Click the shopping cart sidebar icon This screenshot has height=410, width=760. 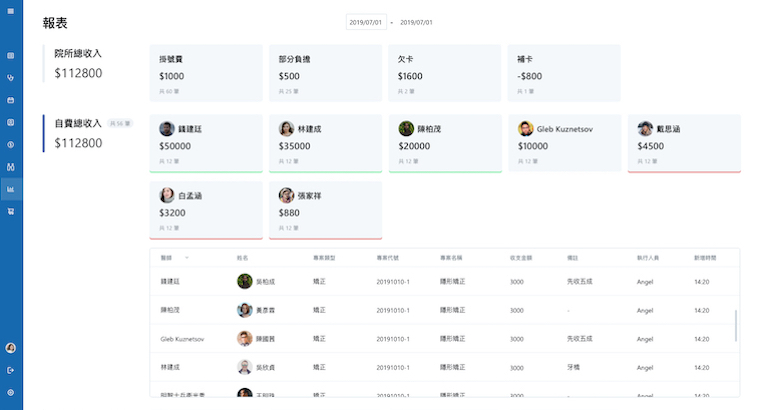click(x=11, y=211)
